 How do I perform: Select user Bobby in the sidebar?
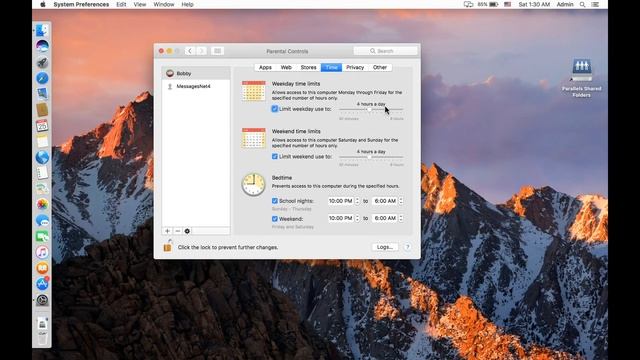(x=196, y=73)
